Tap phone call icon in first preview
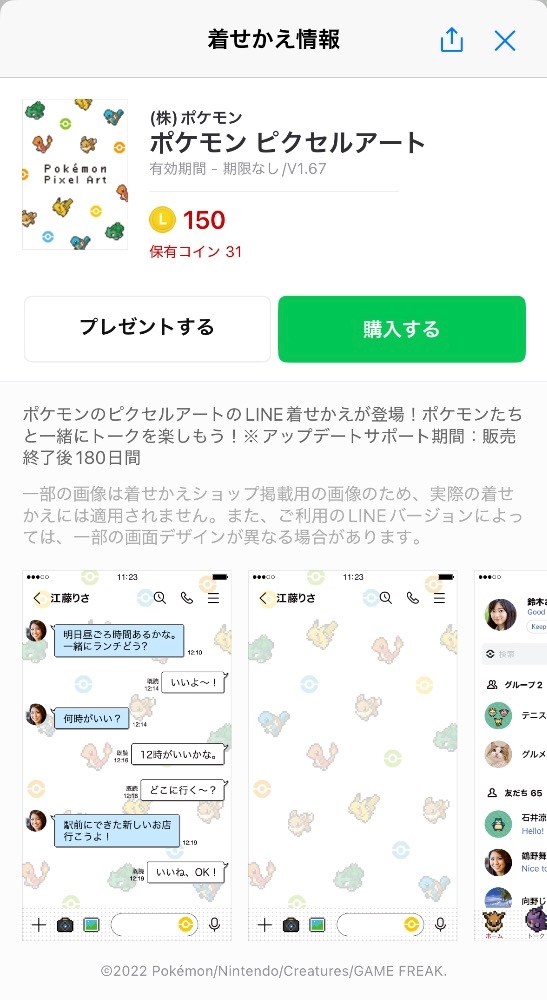The height and width of the screenshot is (1000, 547). (187, 598)
